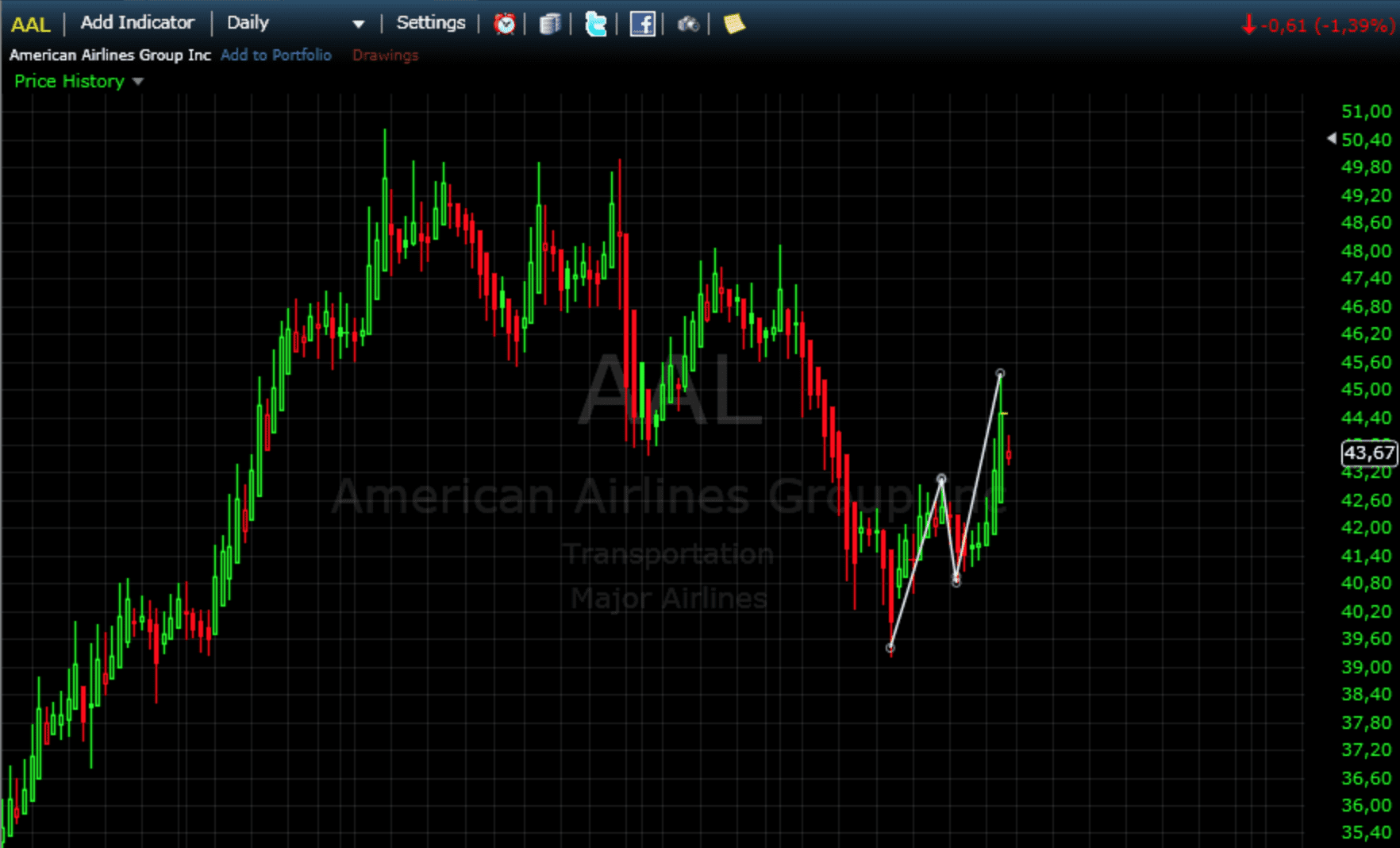Click the 43,67 current price label
This screenshot has height=848, width=1400.
1368,453
